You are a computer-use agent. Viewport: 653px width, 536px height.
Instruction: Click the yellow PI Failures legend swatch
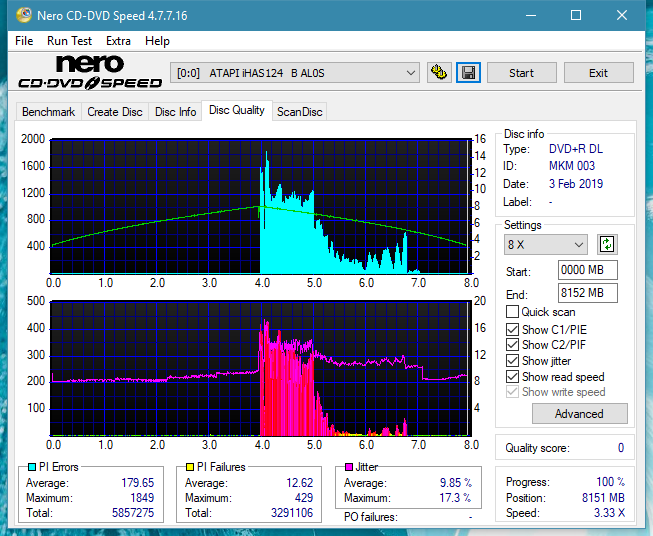tap(190, 467)
